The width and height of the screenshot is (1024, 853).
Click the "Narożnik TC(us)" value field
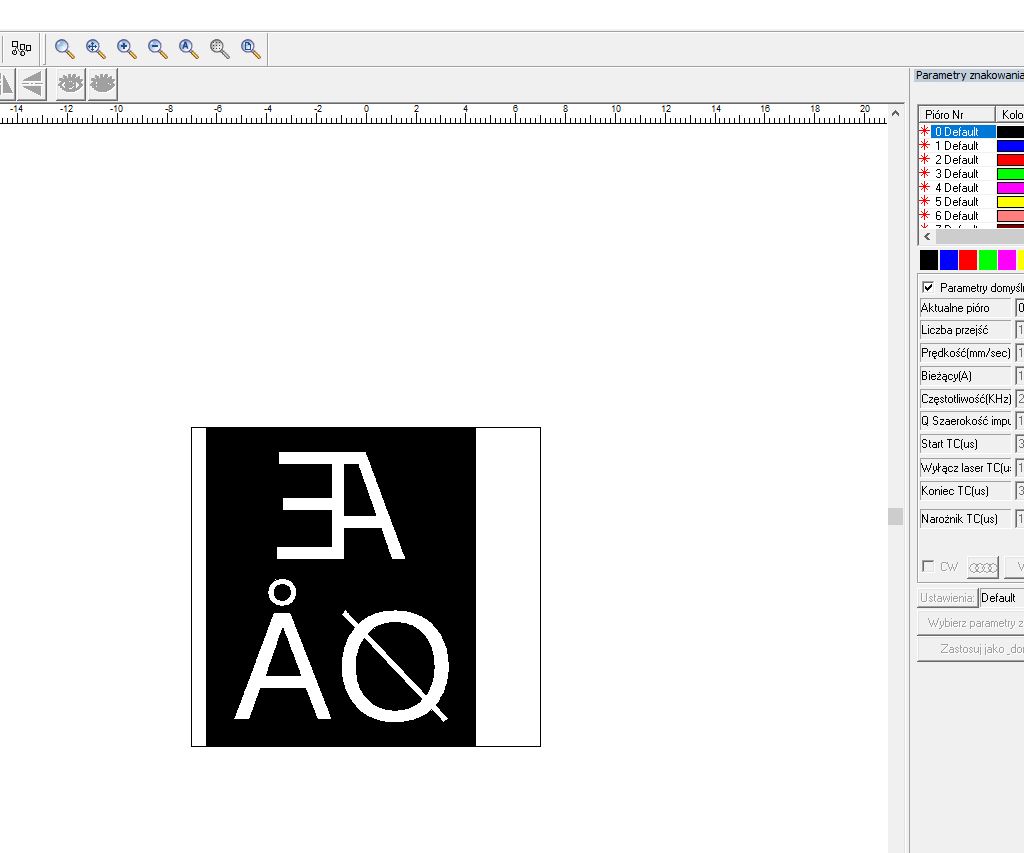1019,519
